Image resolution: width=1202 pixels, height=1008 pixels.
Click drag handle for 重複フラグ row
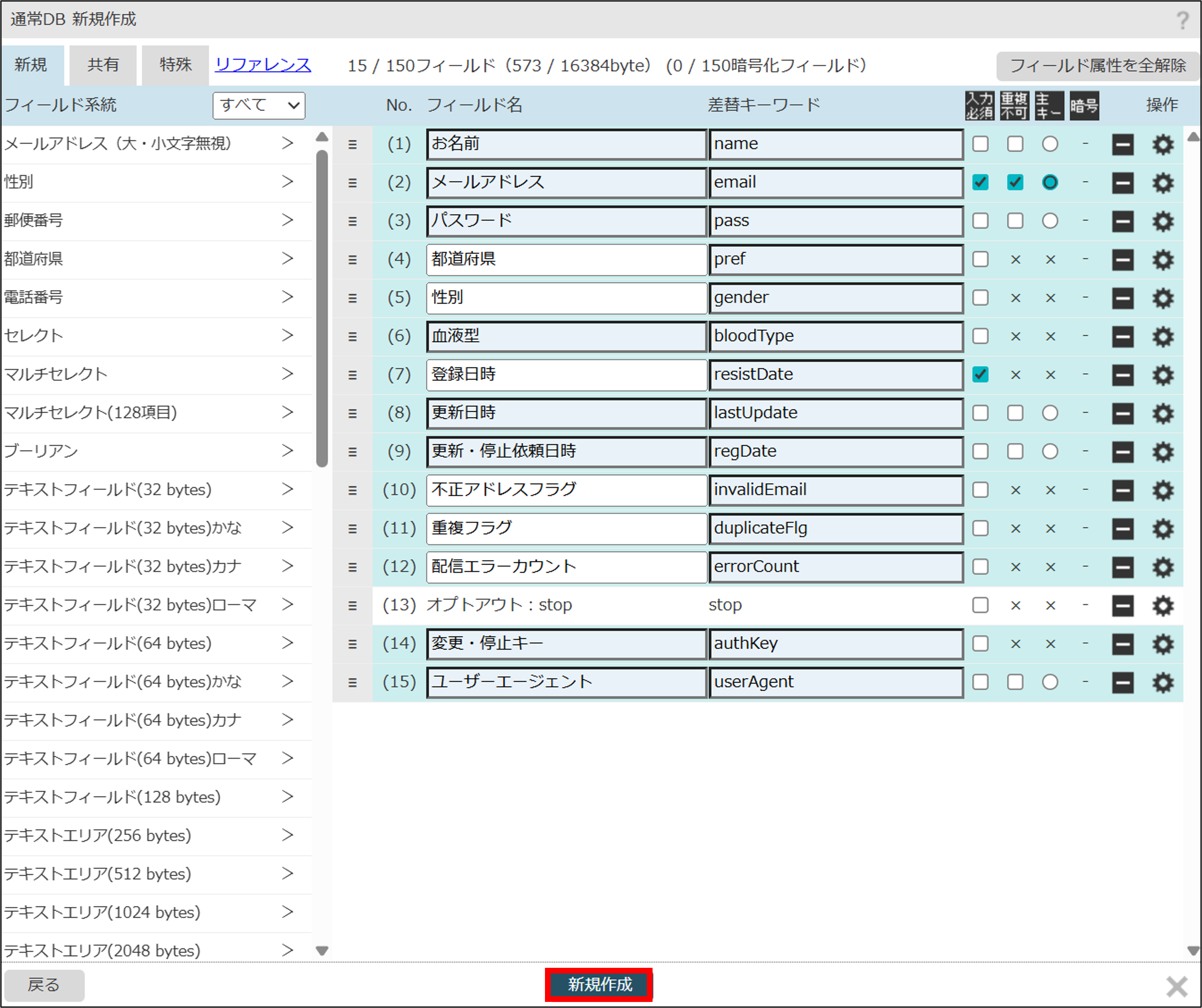click(x=352, y=529)
